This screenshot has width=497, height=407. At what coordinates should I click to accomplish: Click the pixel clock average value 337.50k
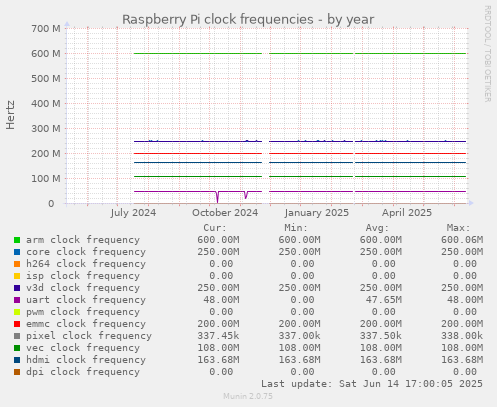pos(381,336)
